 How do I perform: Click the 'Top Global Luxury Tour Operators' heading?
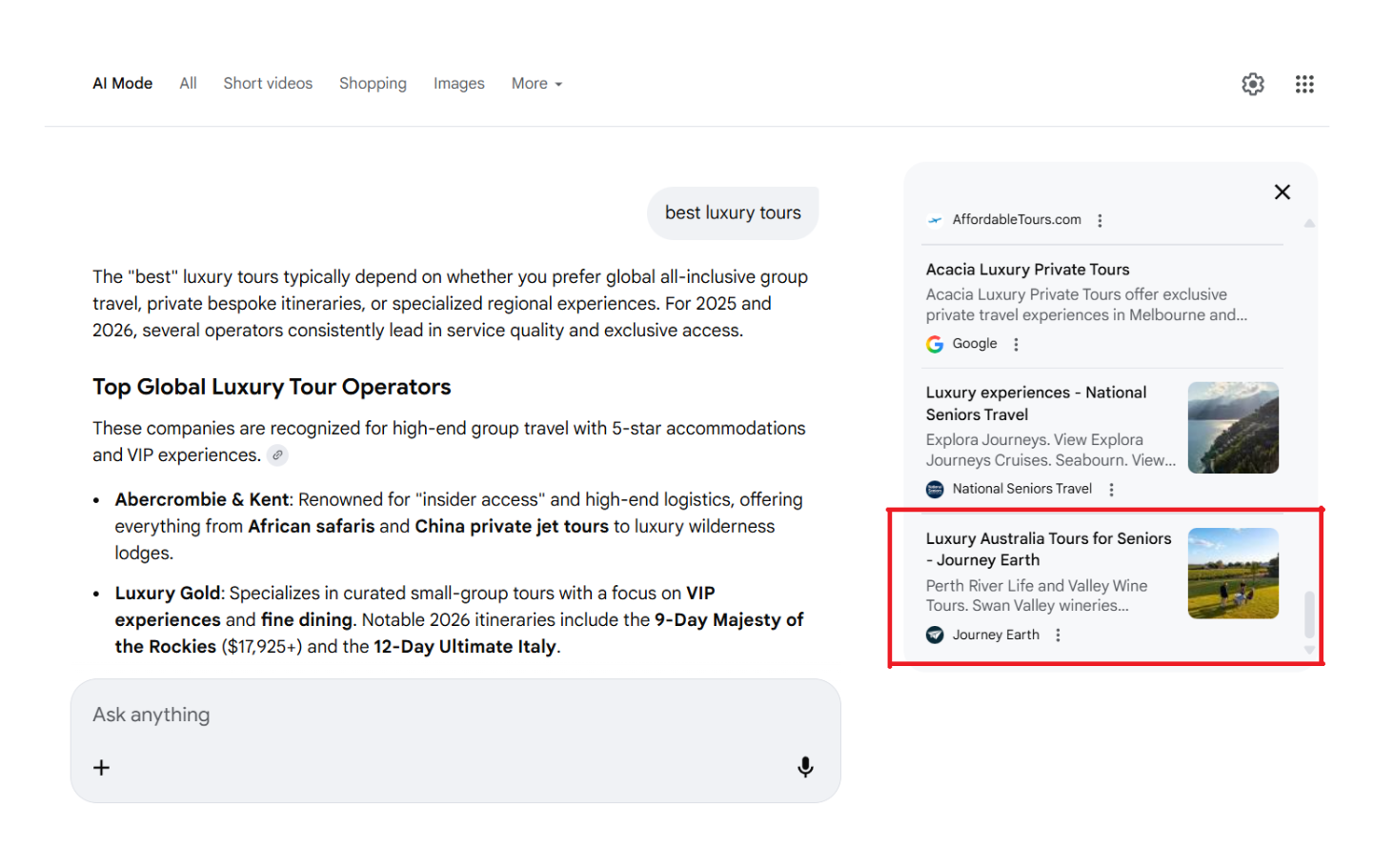coord(272,387)
